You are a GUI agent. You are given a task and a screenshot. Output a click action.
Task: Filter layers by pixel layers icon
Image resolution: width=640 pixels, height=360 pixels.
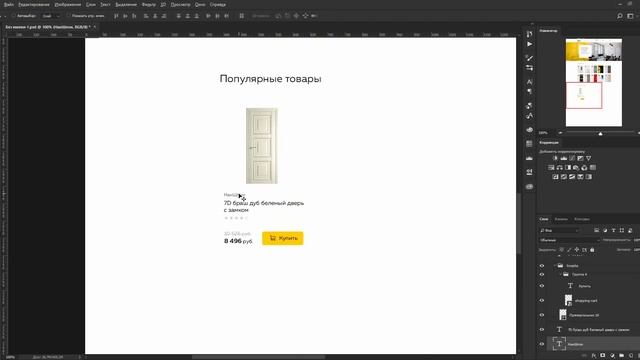tap(596, 231)
